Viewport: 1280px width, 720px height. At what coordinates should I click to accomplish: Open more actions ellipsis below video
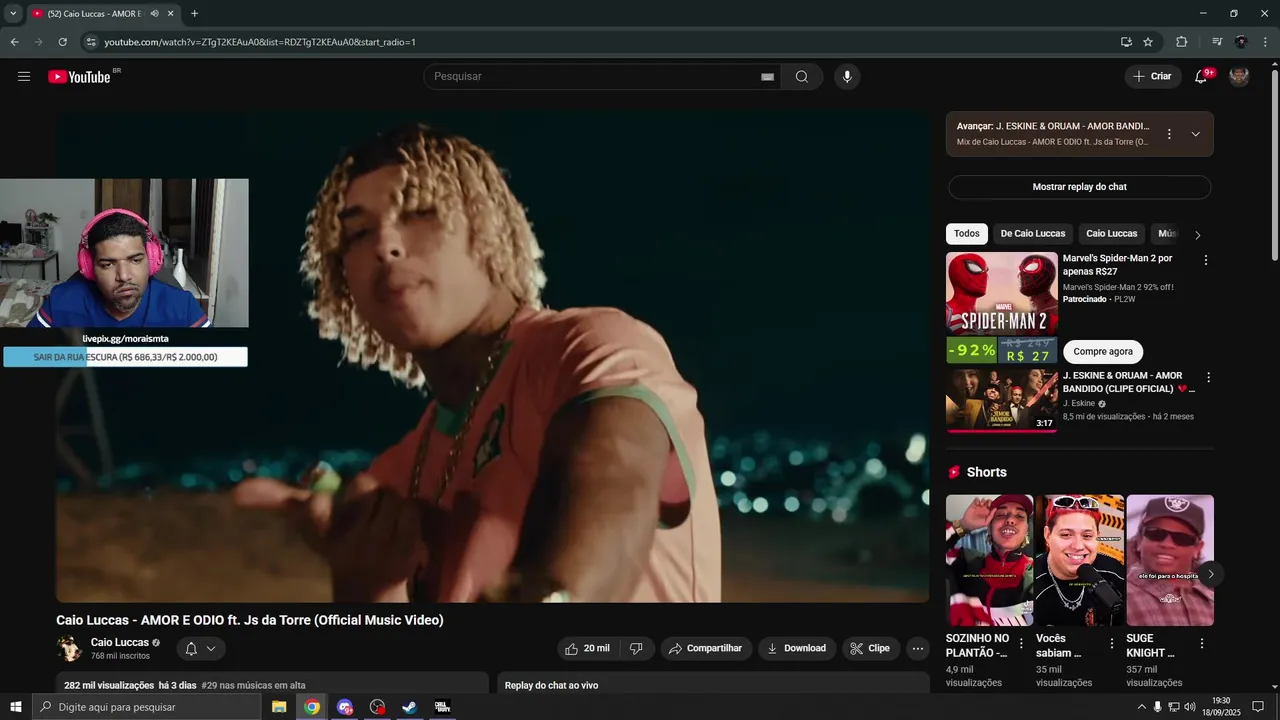[x=918, y=648]
